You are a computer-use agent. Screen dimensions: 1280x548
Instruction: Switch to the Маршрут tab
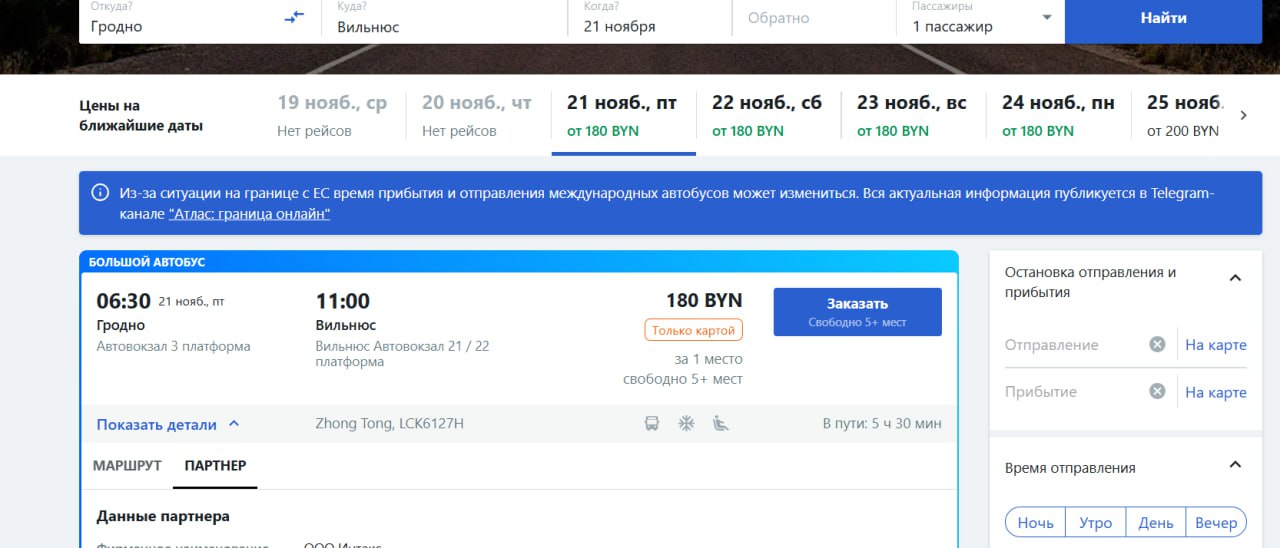tap(127, 466)
